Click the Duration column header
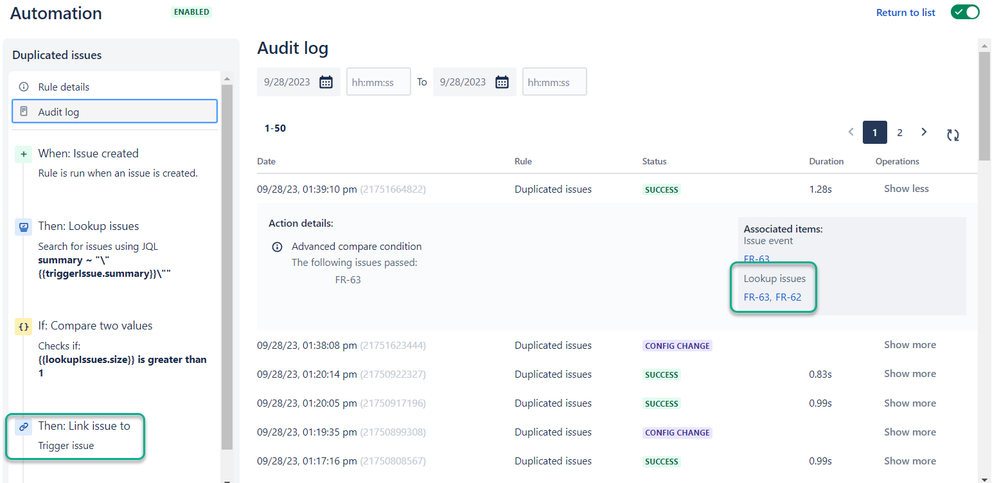The height and width of the screenshot is (483, 999). (x=826, y=161)
